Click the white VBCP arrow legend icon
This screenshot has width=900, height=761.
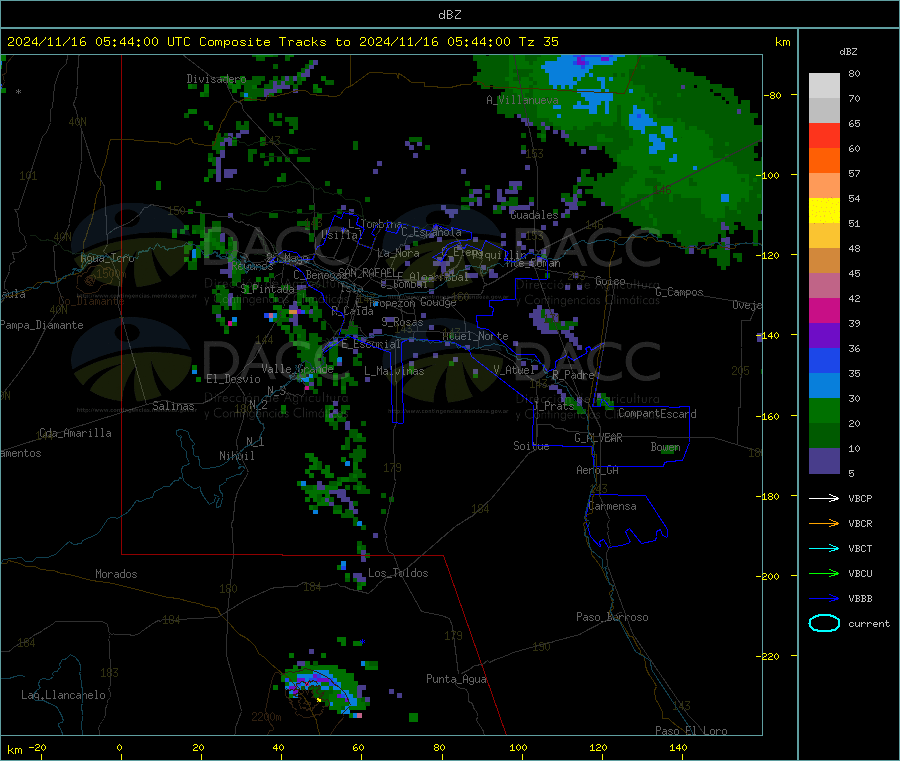pyautogui.click(x=824, y=498)
